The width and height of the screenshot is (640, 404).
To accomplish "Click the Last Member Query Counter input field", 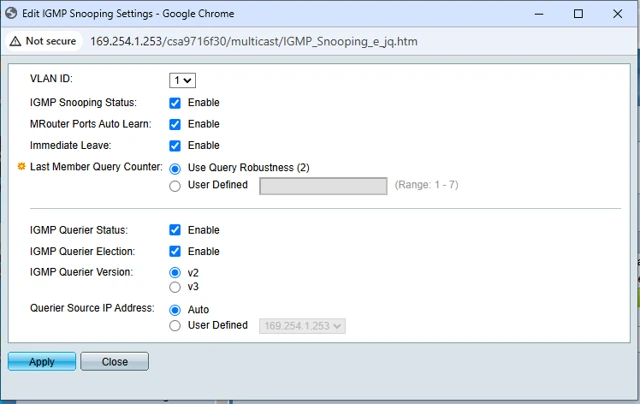I will [323, 186].
